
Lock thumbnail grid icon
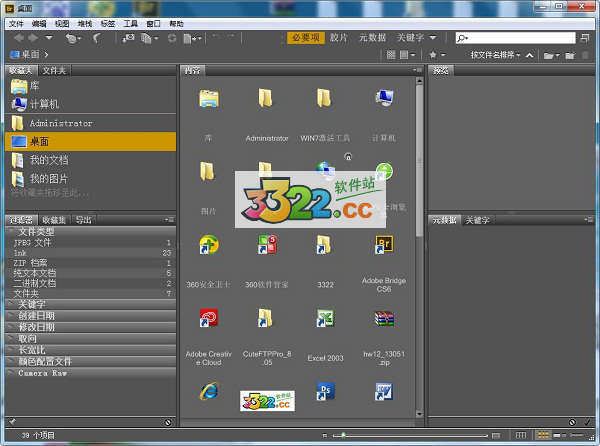point(521,435)
